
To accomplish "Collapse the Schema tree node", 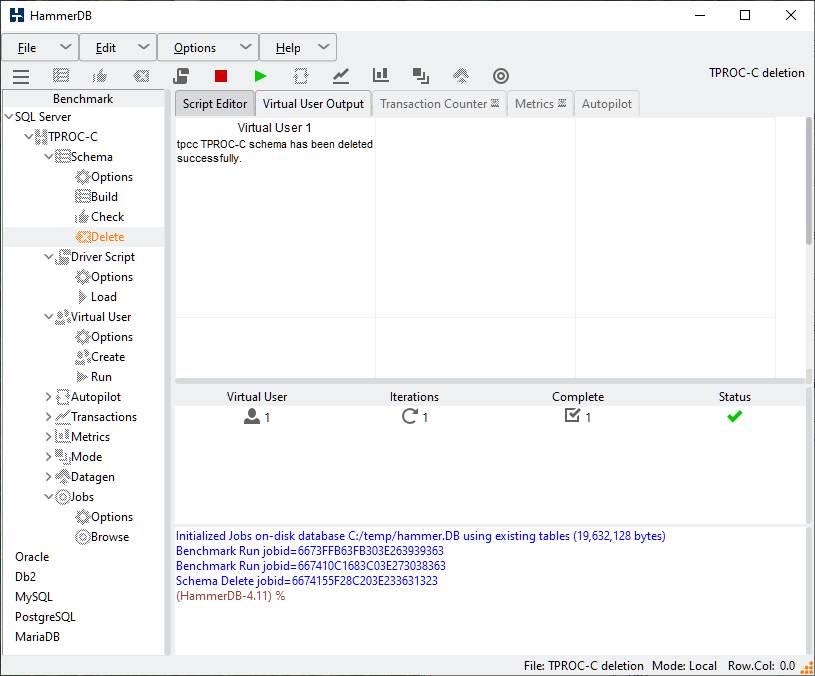I will [49, 156].
